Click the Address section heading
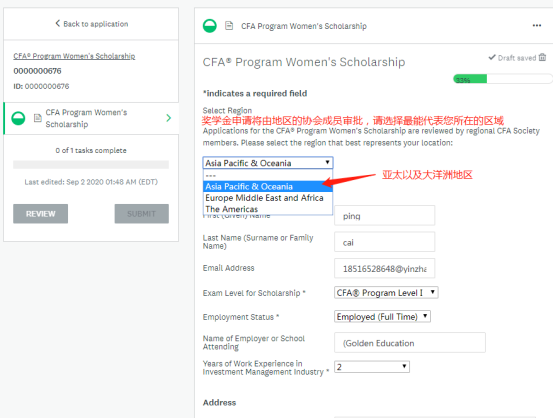Viewport: 554px width, 419px height. (x=219, y=403)
